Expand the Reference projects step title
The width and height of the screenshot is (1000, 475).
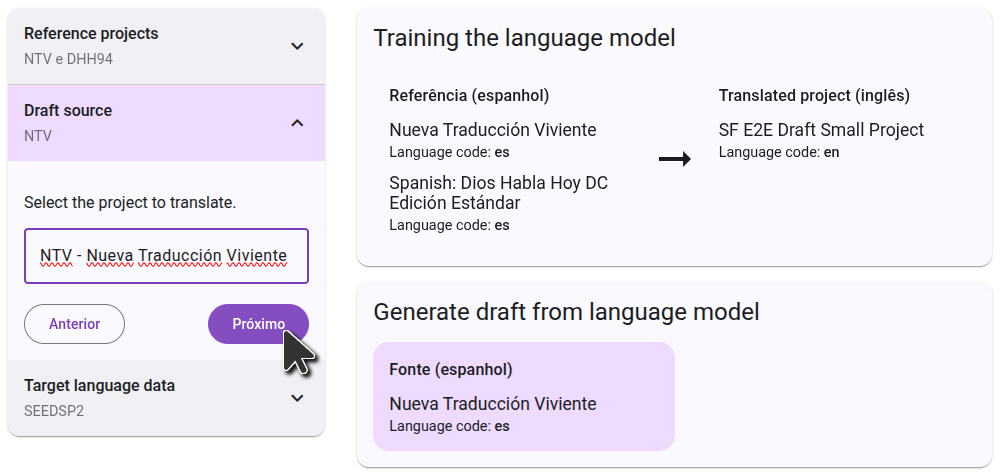[91, 34]
